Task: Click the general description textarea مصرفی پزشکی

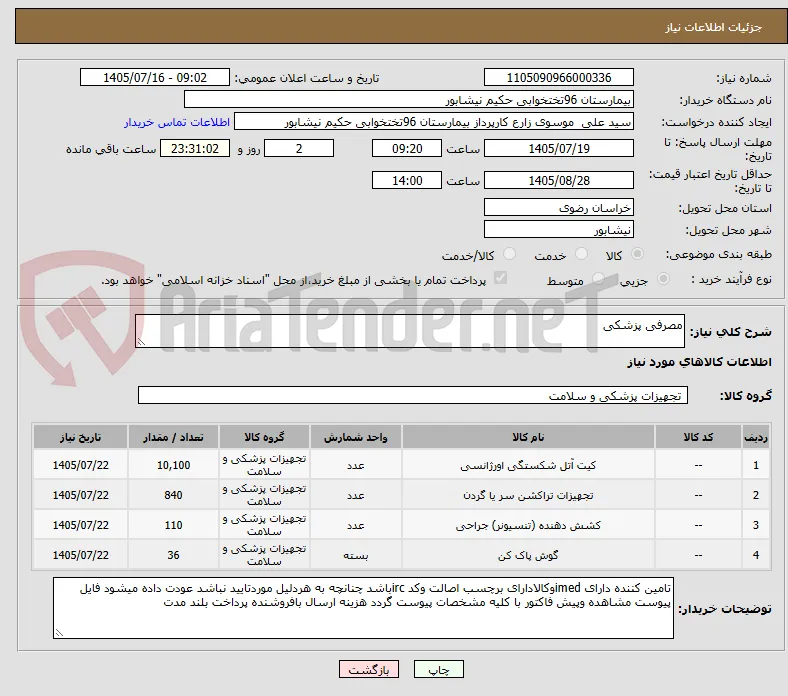Action: click(x=410, y=331)
